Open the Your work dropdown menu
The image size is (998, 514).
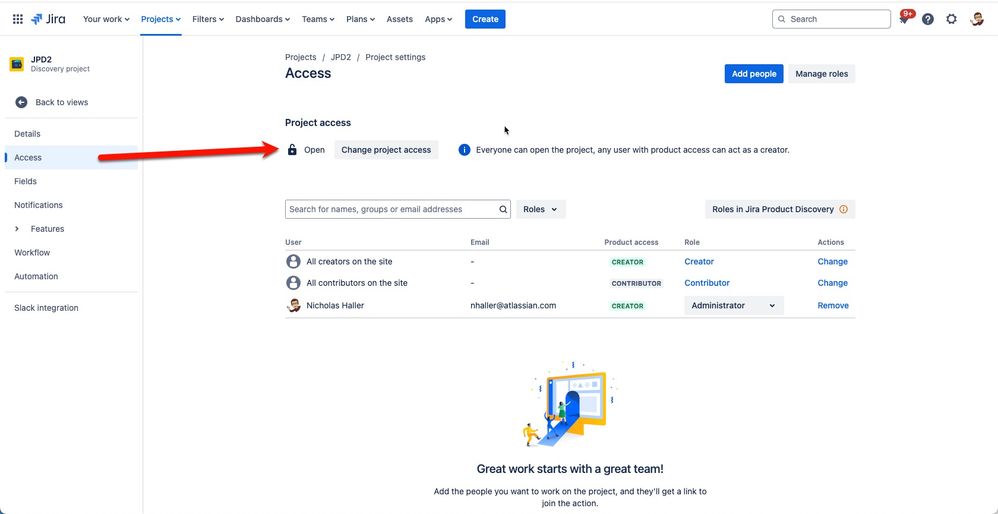click(x=106, y=19)
